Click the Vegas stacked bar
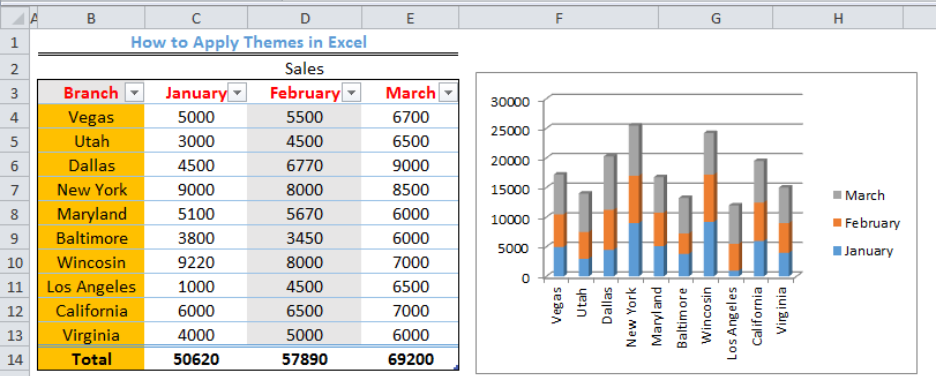The height and width of the screenshot is (379, 938). [x=560, y=225]
